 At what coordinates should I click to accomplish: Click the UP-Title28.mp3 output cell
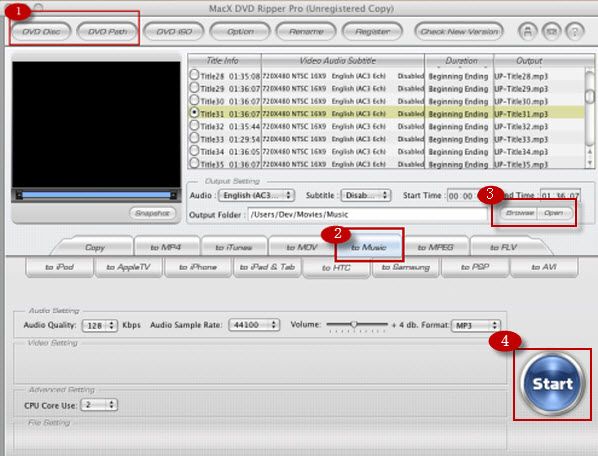coord(521,76)
